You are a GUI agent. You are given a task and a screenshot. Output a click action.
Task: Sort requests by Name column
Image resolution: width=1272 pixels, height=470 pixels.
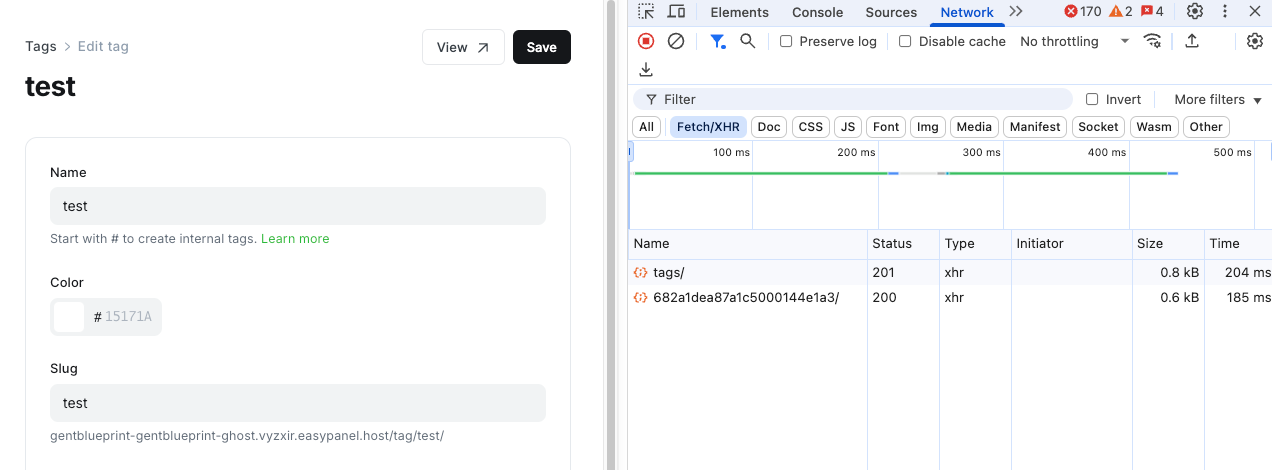[x=748, y=244]
